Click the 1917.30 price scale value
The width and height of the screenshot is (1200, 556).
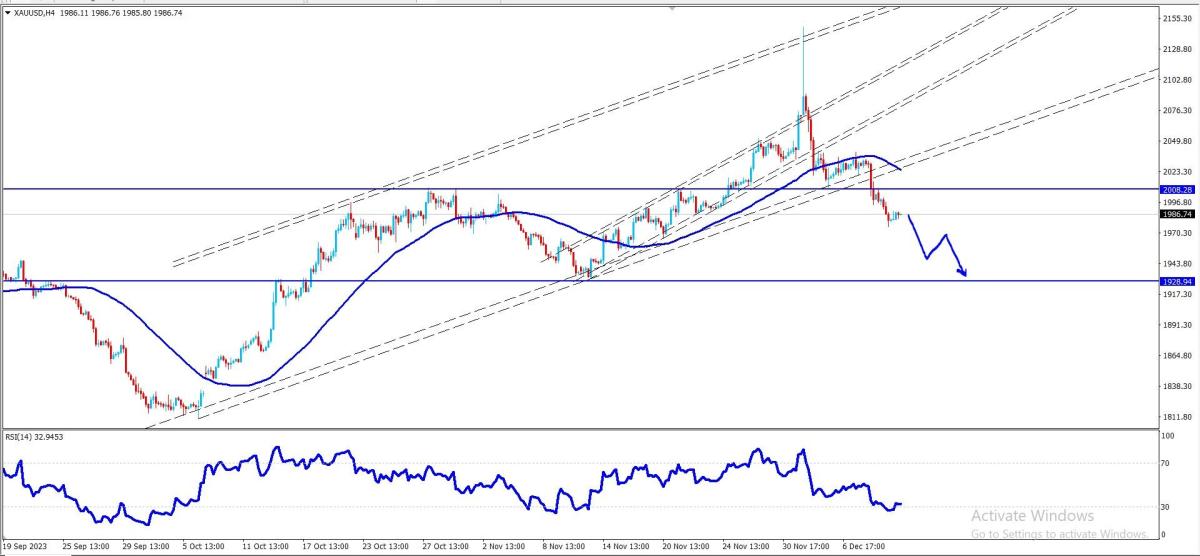tap(1177, 294)
